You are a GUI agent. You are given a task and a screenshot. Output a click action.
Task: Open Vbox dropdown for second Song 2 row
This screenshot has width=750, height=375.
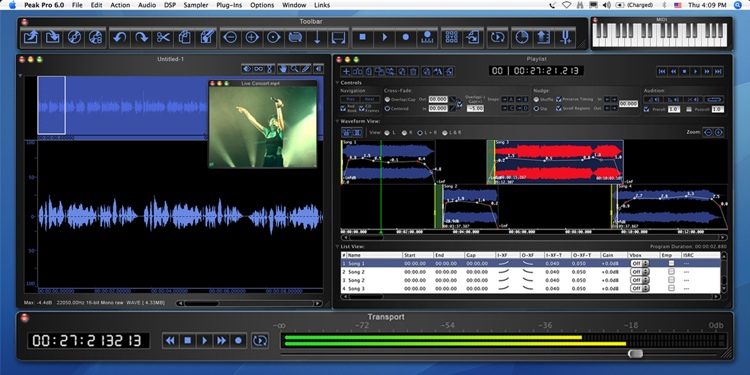pos(640,280)
